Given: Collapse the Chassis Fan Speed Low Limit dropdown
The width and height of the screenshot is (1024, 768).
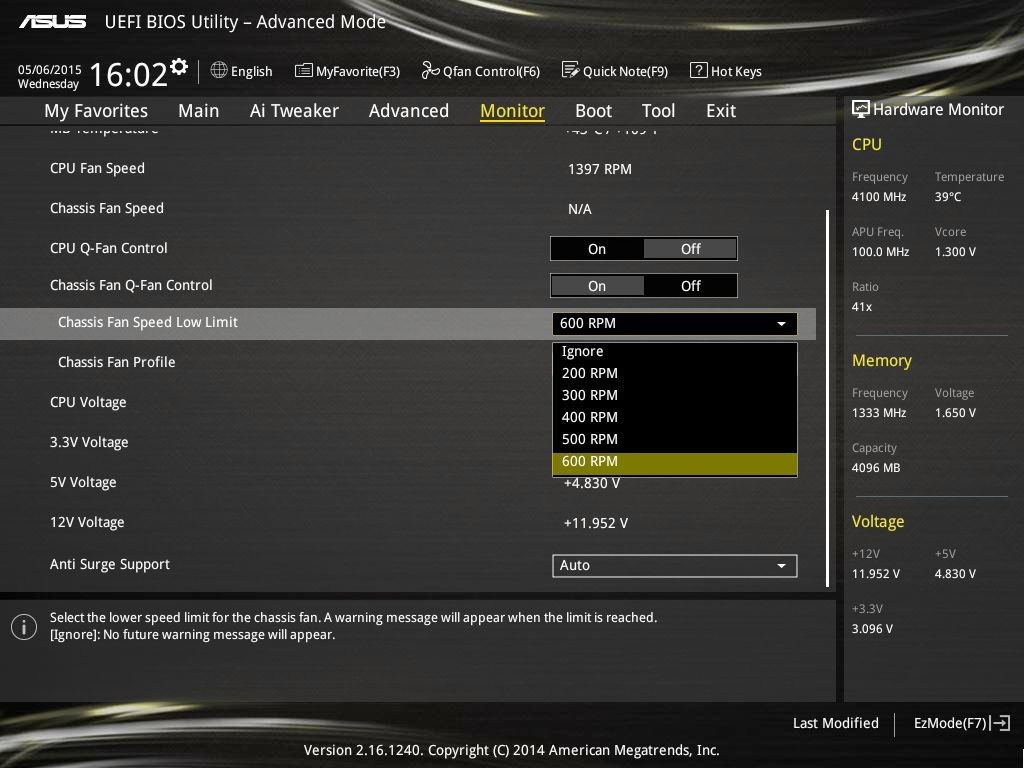Looking at the screenshot, I should [x=675, y=323].
